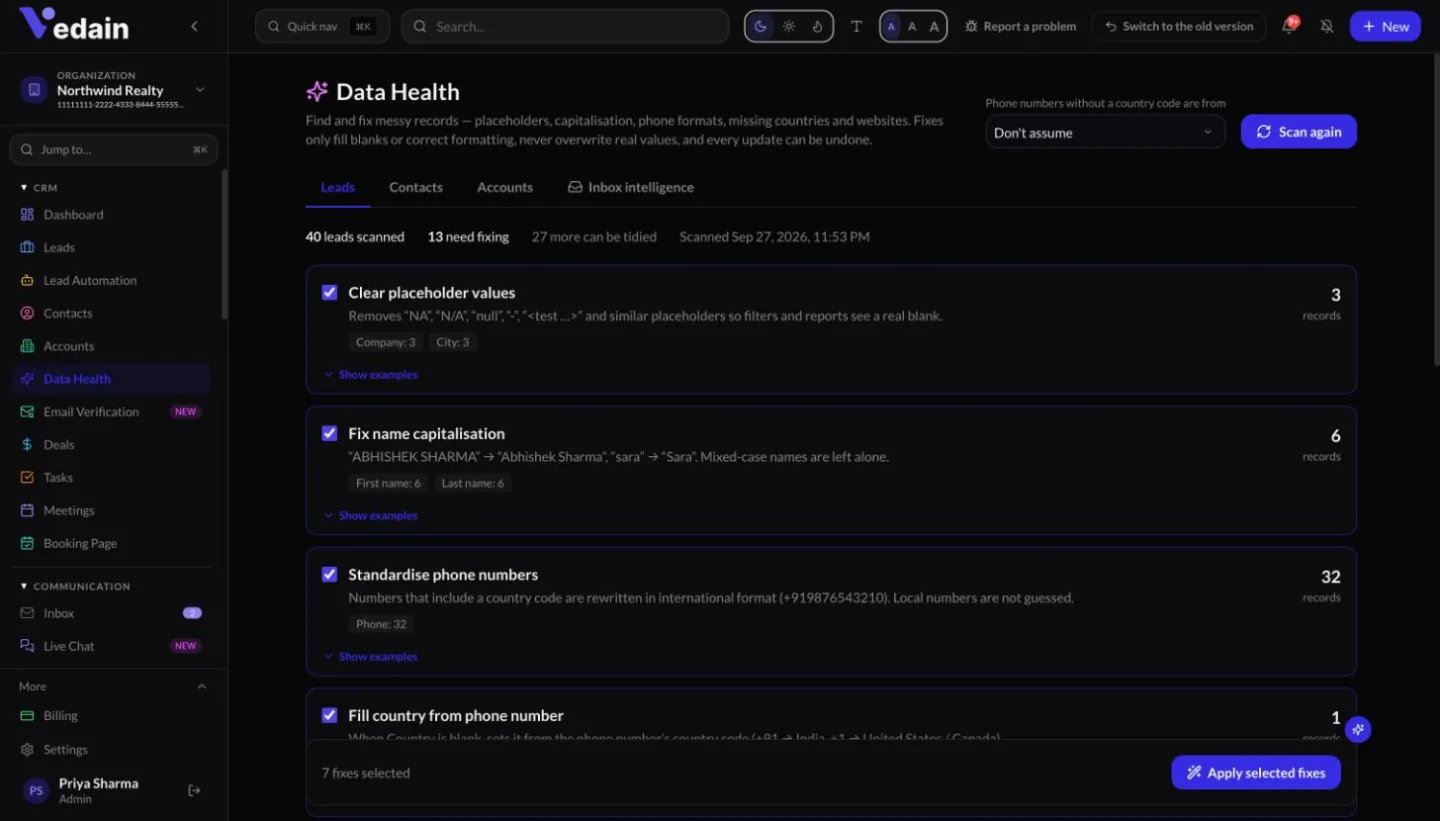Uncheck Standardise phone numbers

(329, 574)
